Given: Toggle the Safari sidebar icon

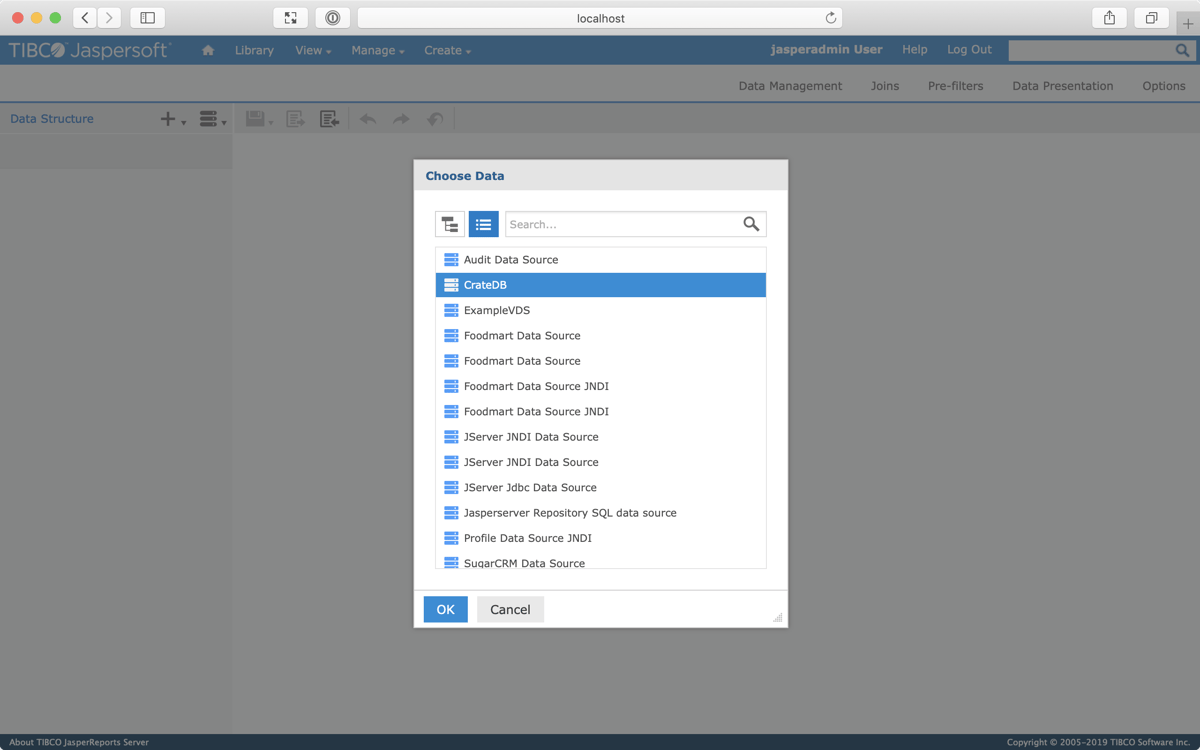Looking at the screenshot, I should pos(147,18).
